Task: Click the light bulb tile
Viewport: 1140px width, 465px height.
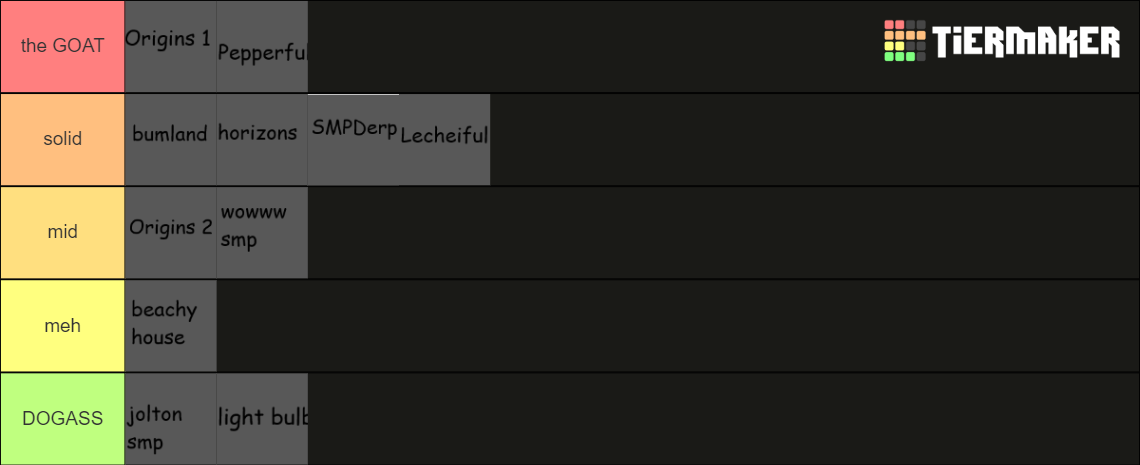Action: click(262, 418)
